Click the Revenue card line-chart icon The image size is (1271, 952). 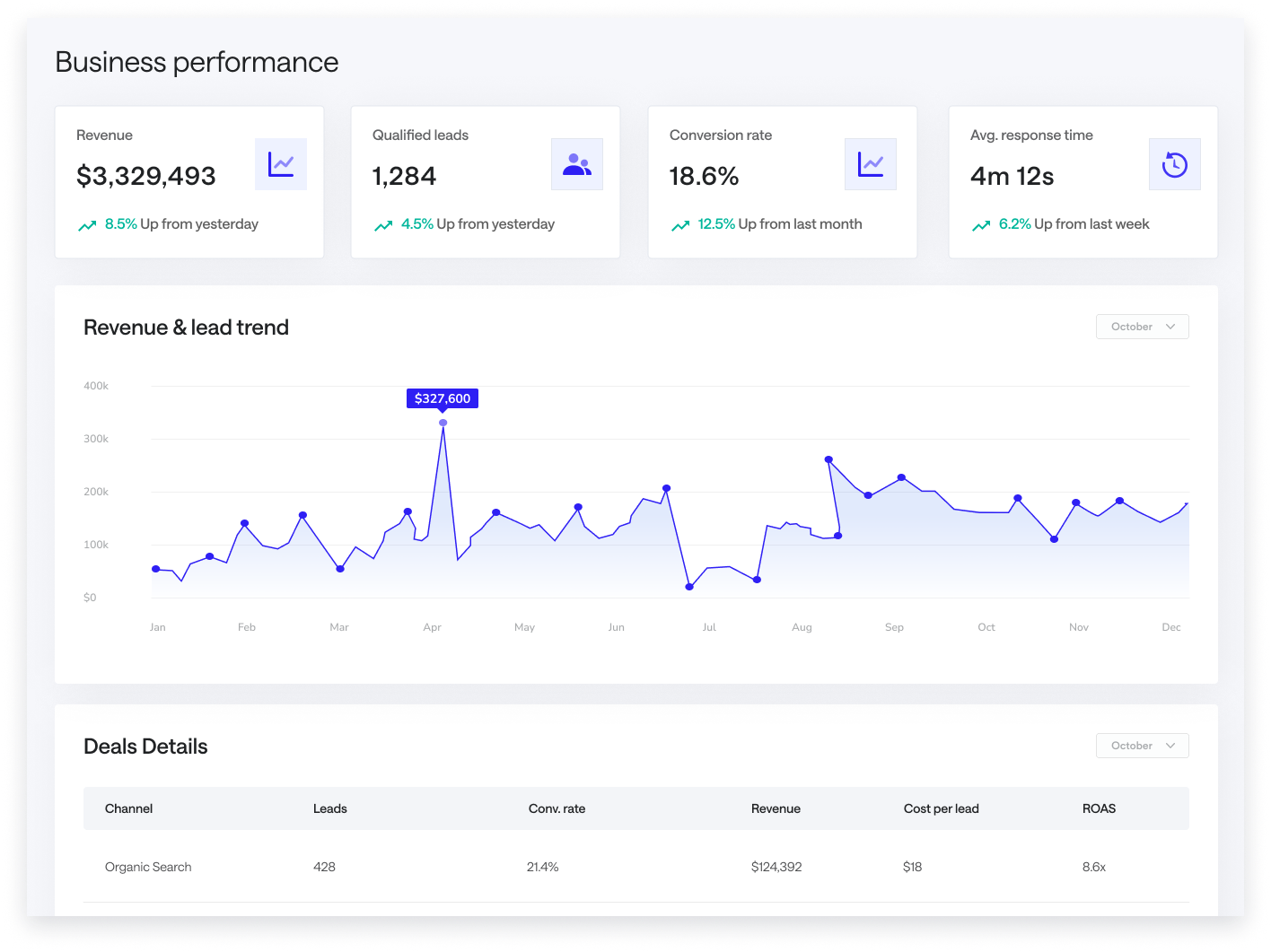tap(281, 164)
